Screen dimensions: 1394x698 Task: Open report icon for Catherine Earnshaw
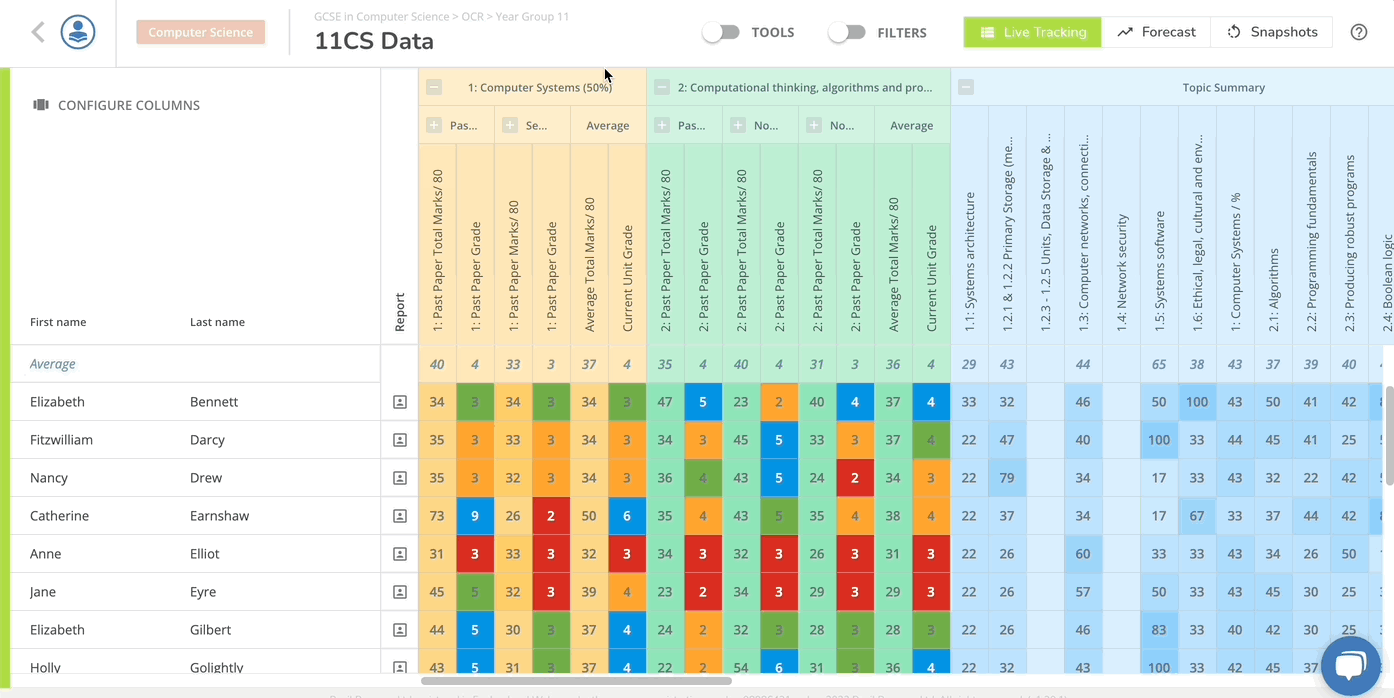click(x=400, y=516)
